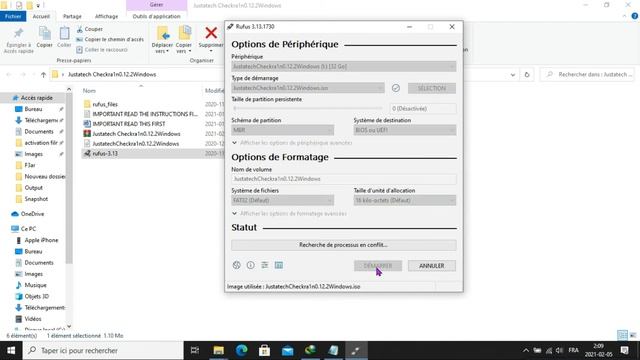Click Copier vers icon in ribbon
Screen dimensions: 640x360
click(x=184, y=33)
